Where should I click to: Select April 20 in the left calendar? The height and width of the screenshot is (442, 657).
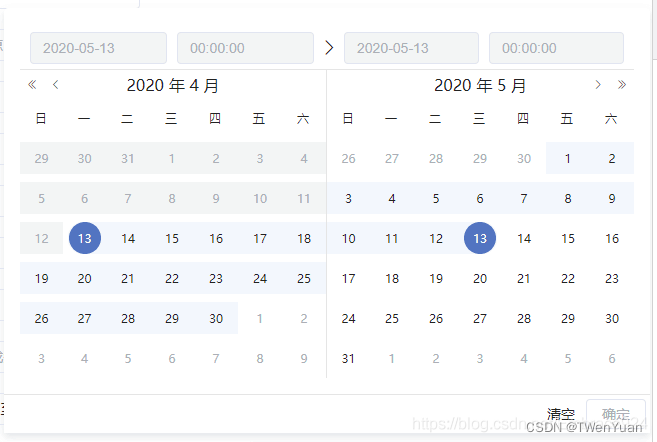click(x=85, y=278)
